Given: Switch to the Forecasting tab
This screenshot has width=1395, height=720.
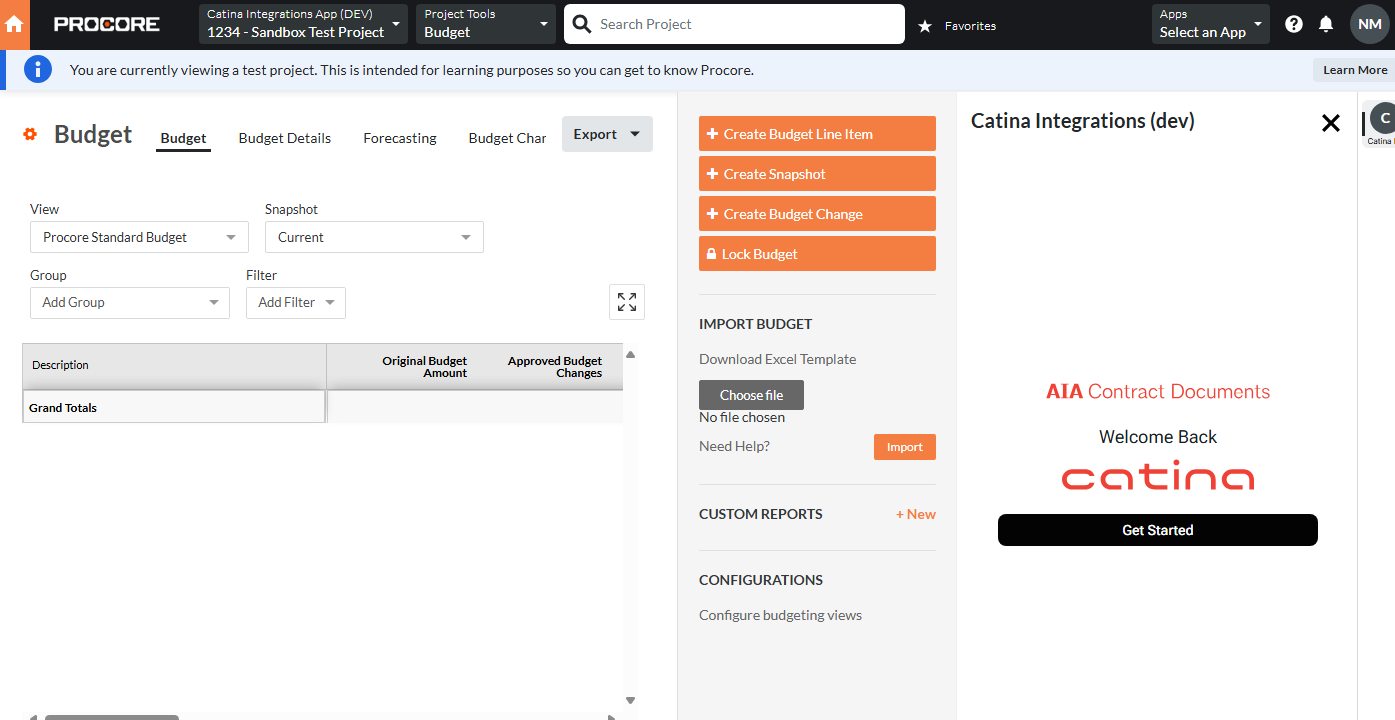Looking at the screenshot, I should click(x=400, y=138).
